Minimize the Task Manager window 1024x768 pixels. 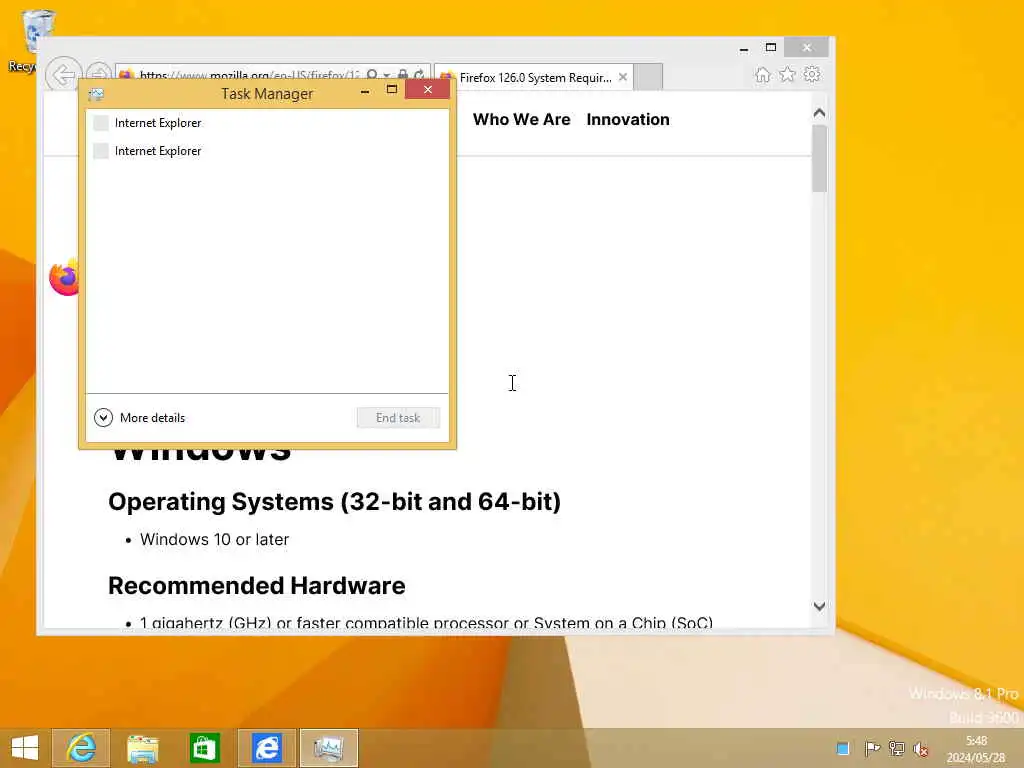click(365, 91)
